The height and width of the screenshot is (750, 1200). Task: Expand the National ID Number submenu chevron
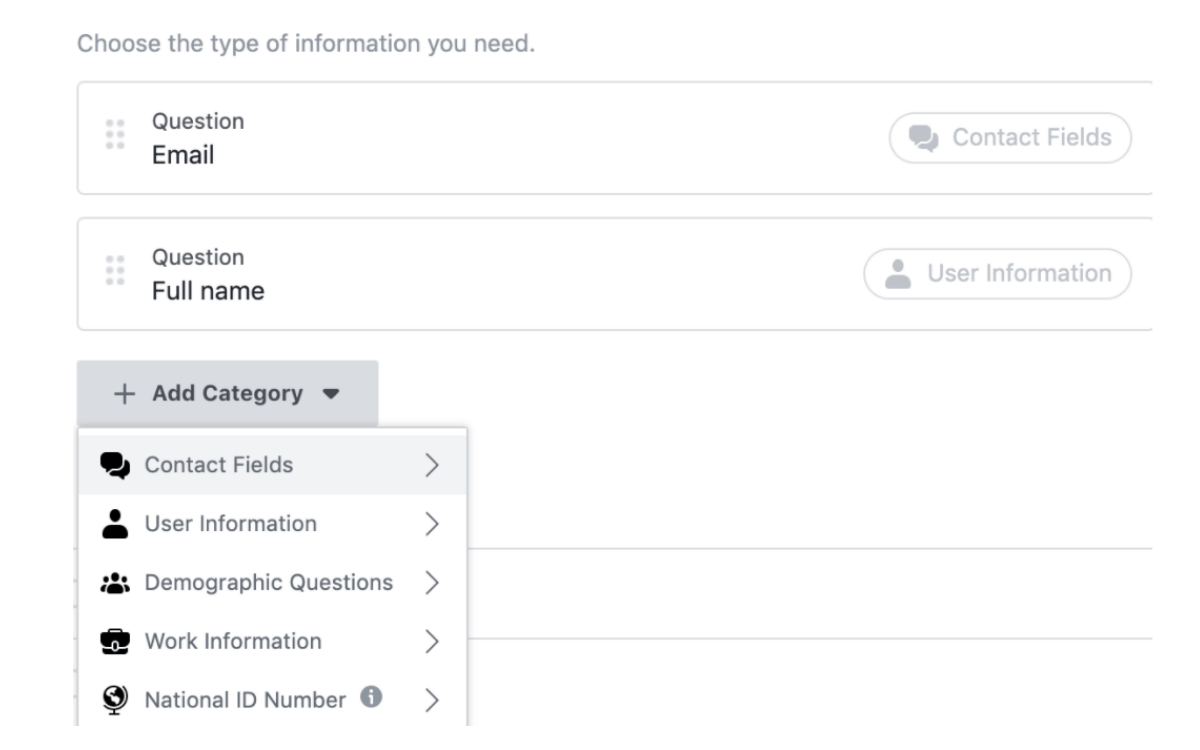click(432, 700)
